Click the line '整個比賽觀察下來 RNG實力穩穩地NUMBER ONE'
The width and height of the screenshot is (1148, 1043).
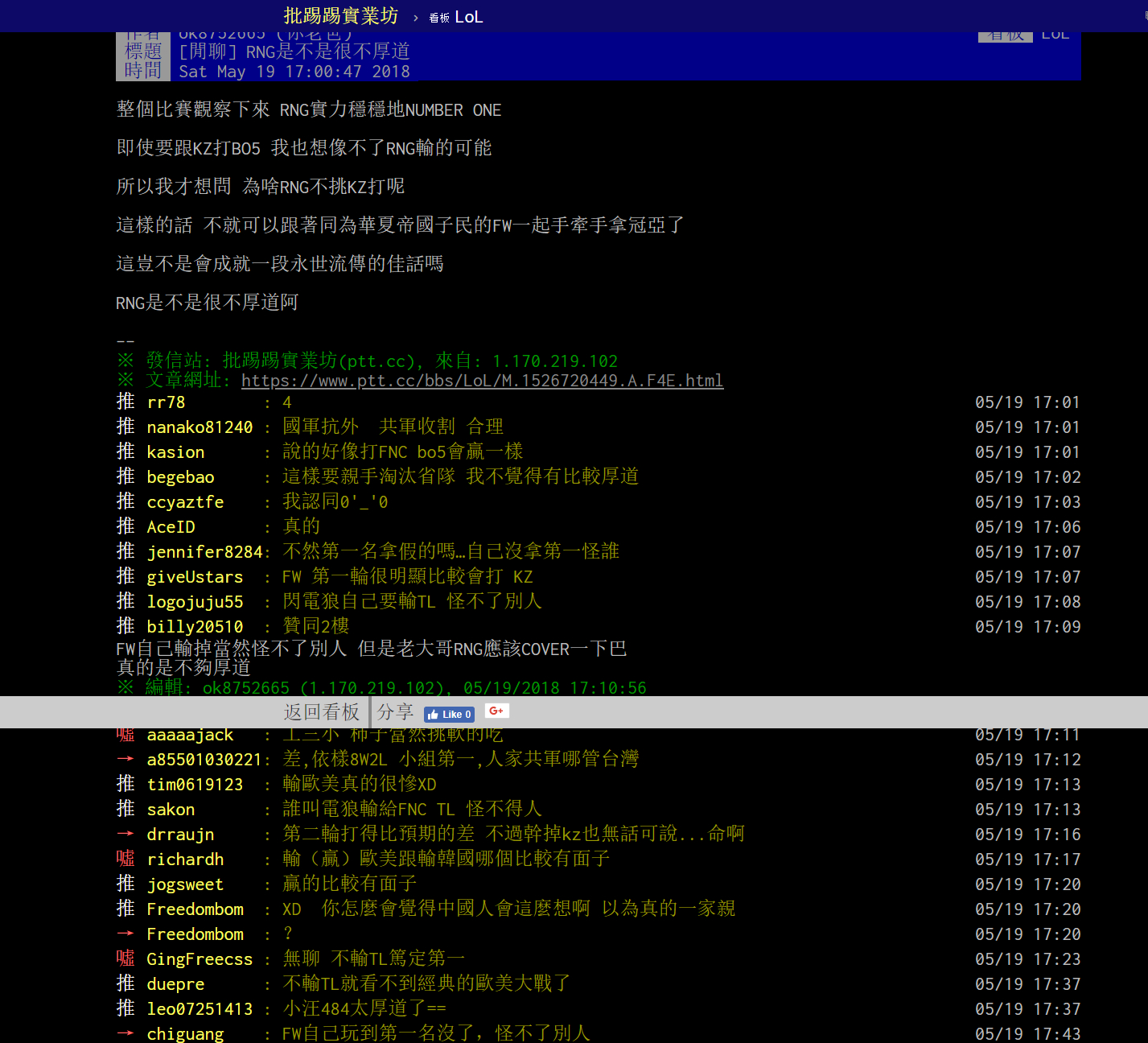309,109
